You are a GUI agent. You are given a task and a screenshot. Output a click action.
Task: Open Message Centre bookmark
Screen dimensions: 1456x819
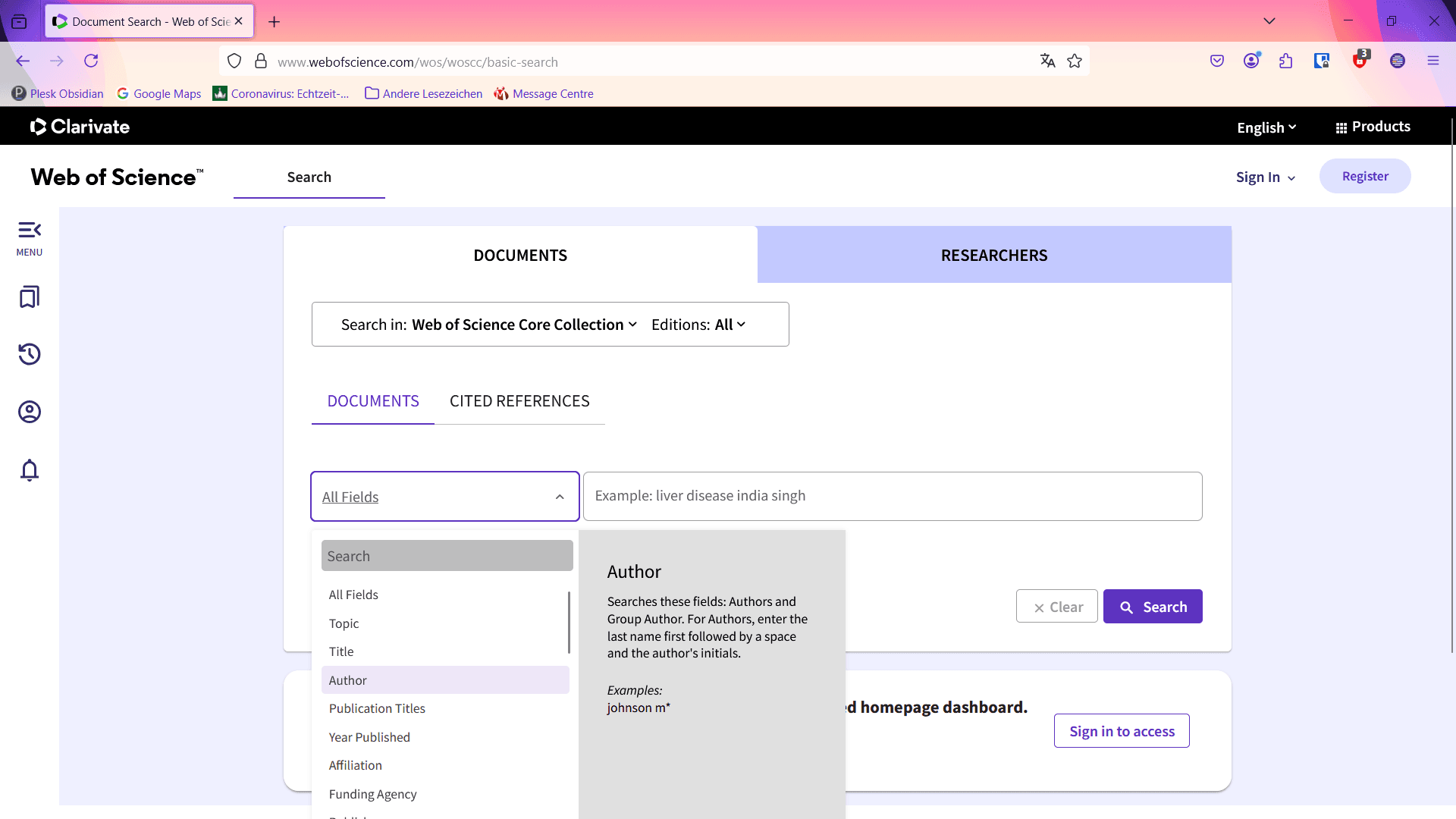click(x=544, y=93)
